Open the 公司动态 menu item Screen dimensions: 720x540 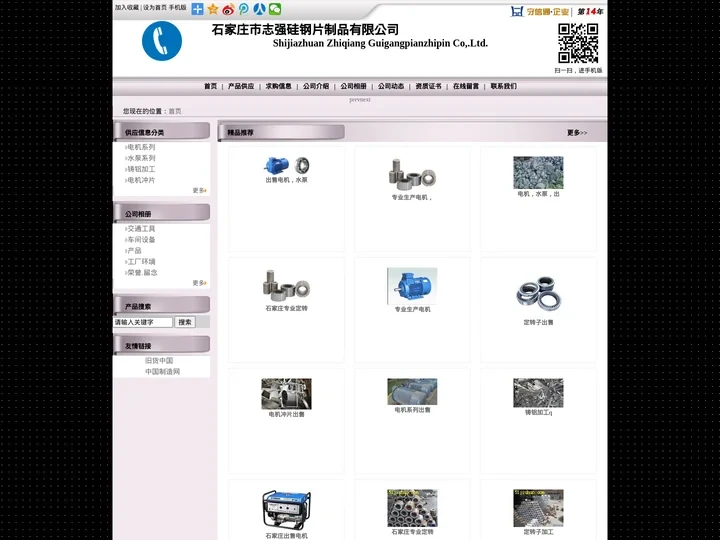click(x=391, y=86)
